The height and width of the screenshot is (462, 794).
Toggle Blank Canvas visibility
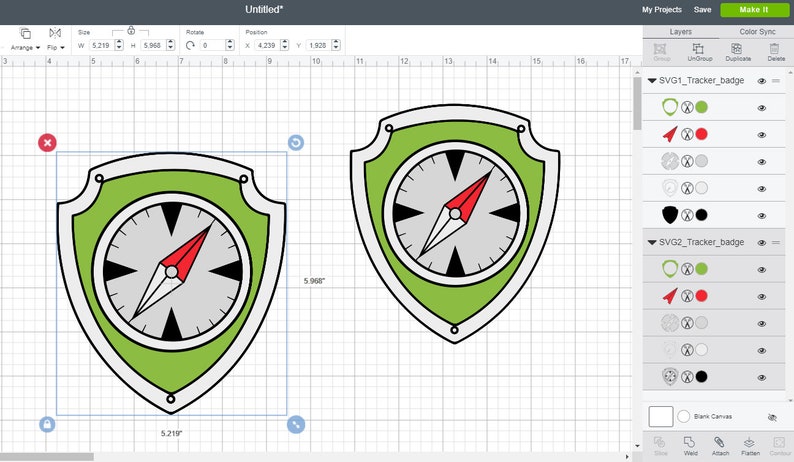coord(772,417)
